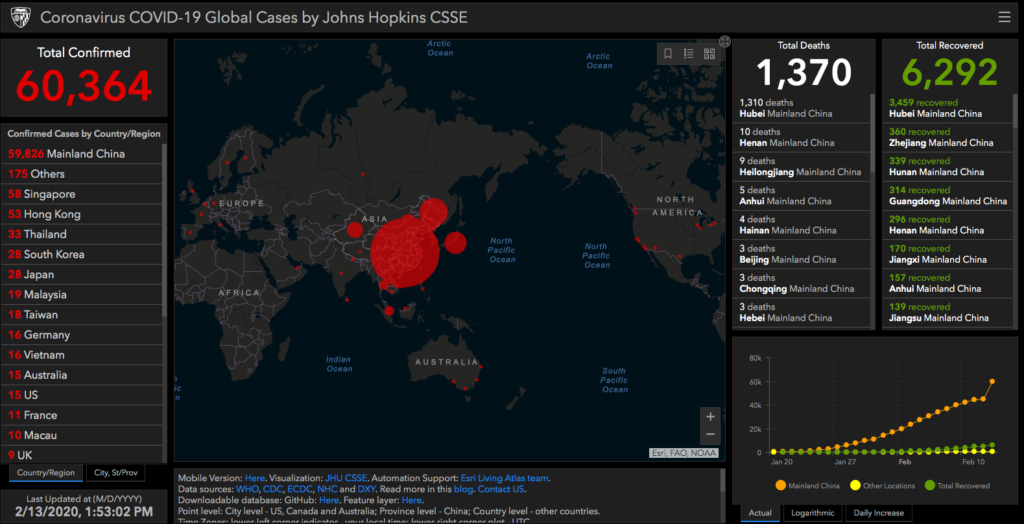Click 314 recovered Guangdong entry
Image resolution: width=1024 pixels, height=524 pixels.
(948, 195)
